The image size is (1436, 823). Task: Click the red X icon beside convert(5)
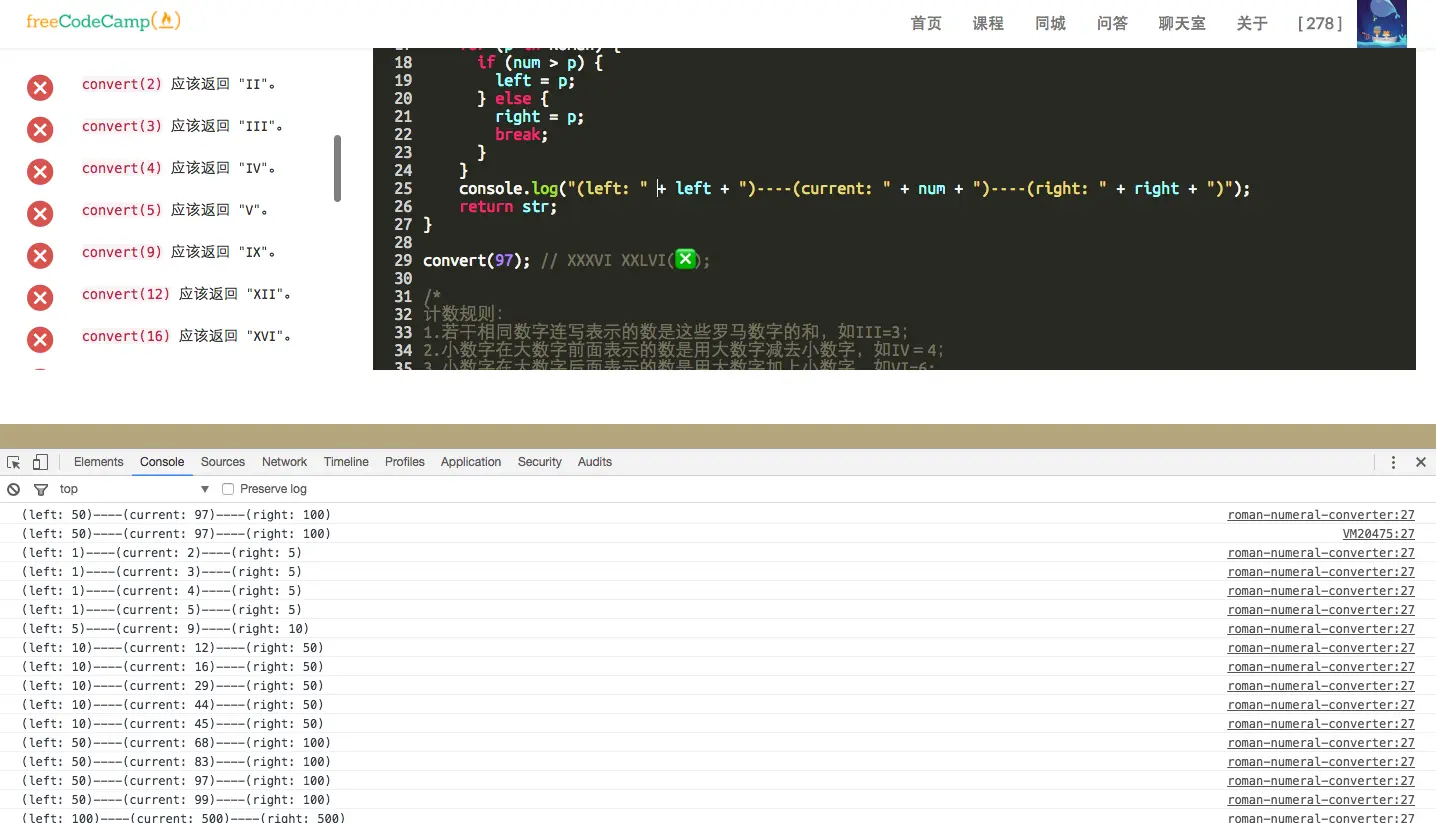coord(40,214)
